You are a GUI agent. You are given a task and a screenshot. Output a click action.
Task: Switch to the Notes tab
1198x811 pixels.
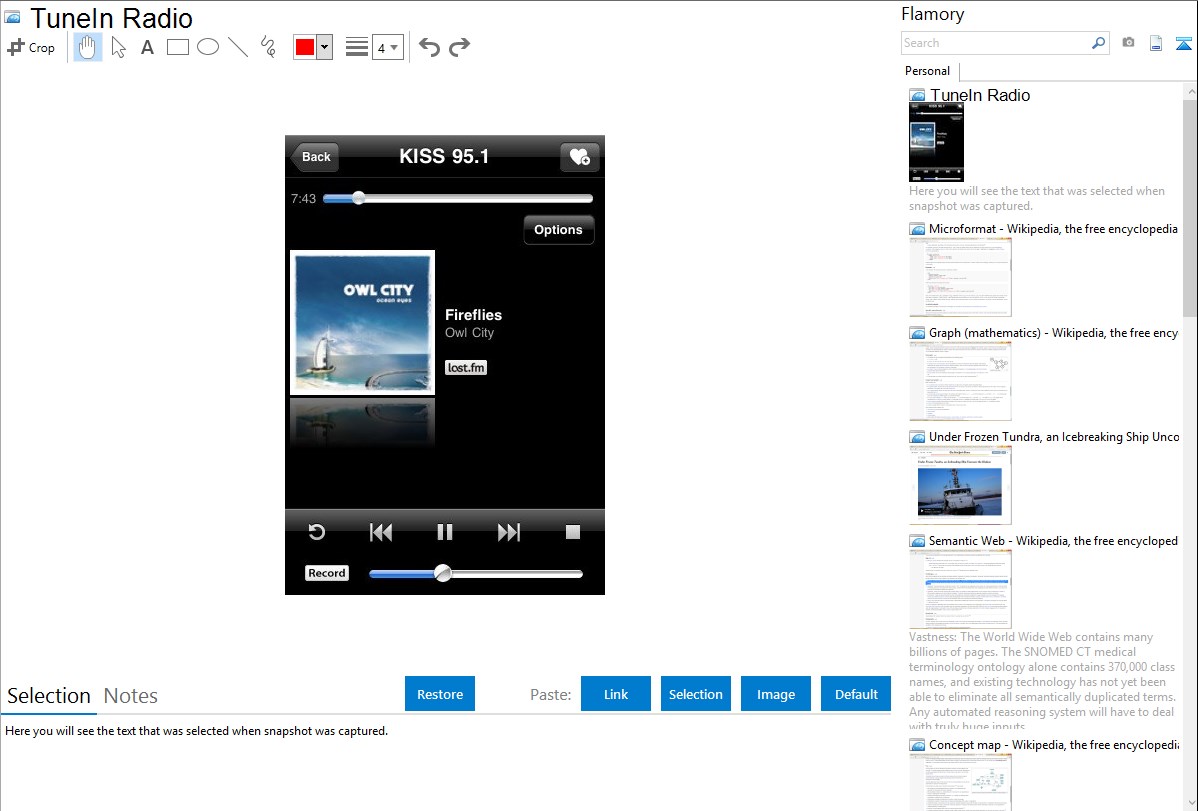click(x=131, y=696)
